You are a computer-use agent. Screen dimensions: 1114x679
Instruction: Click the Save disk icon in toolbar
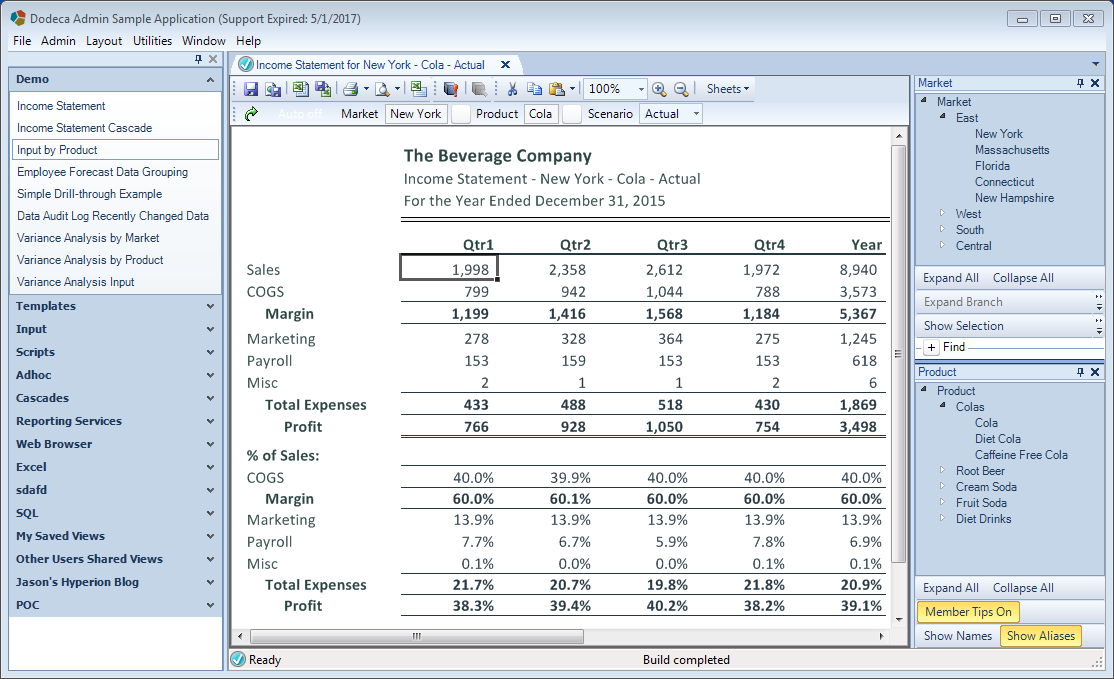tap(251, 89)
